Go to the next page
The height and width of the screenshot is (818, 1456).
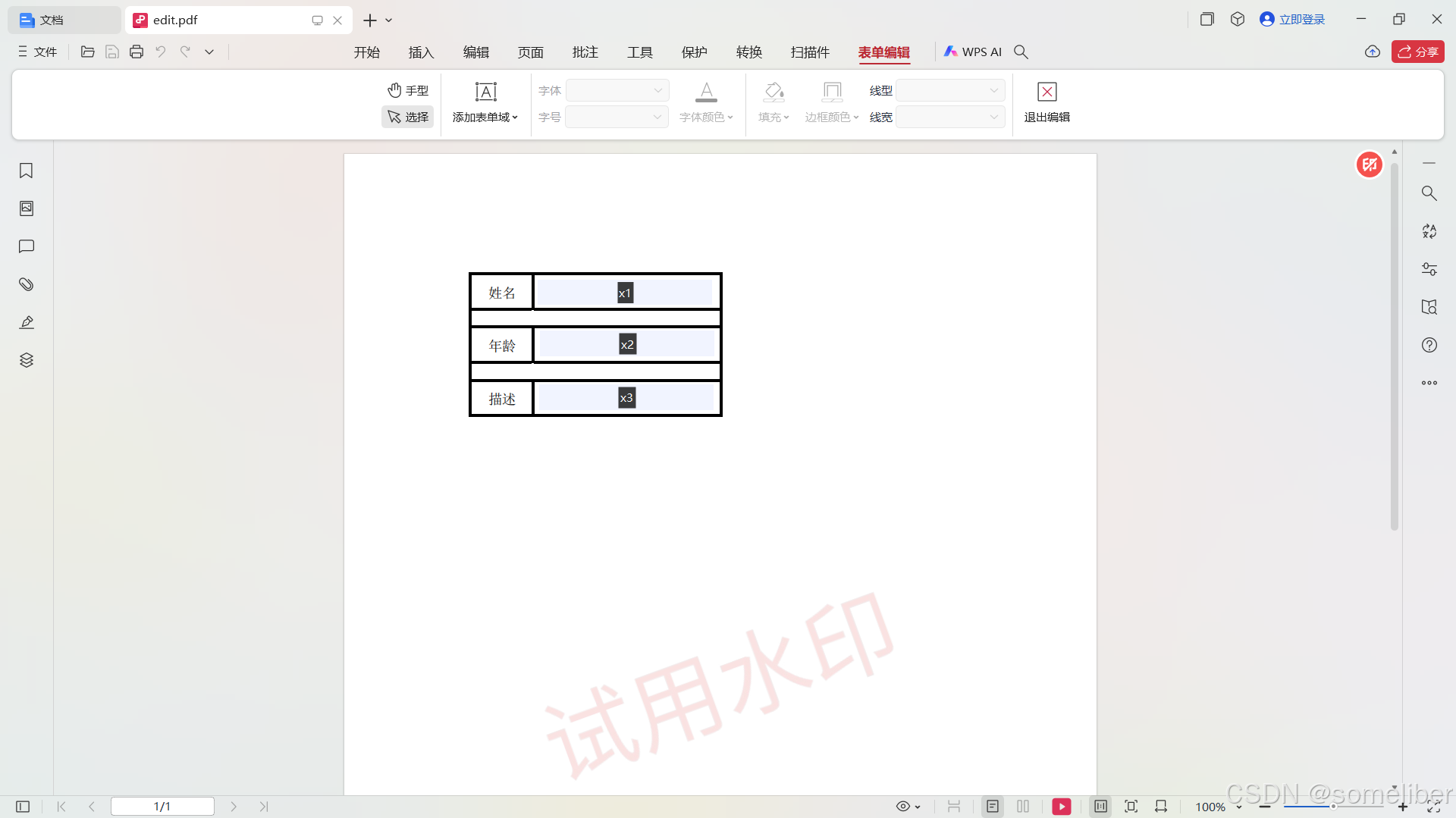(234, 807)
